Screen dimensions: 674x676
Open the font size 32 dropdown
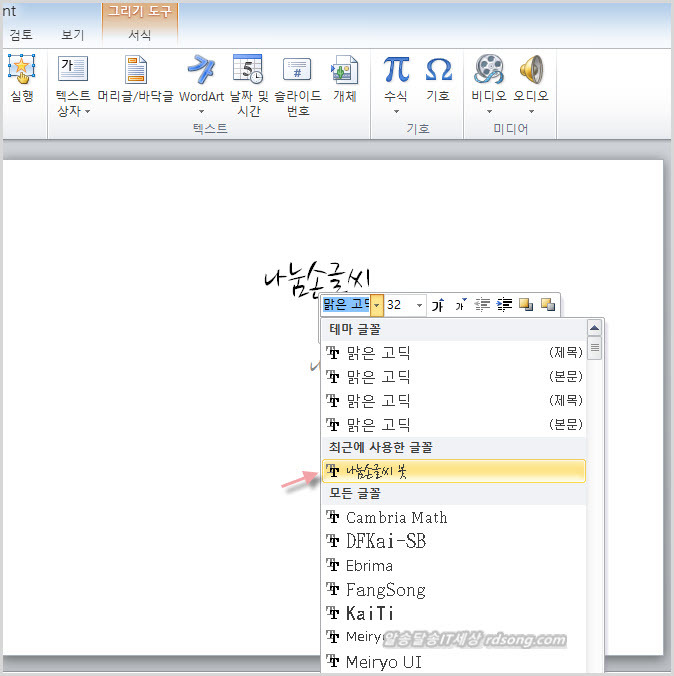419,305
